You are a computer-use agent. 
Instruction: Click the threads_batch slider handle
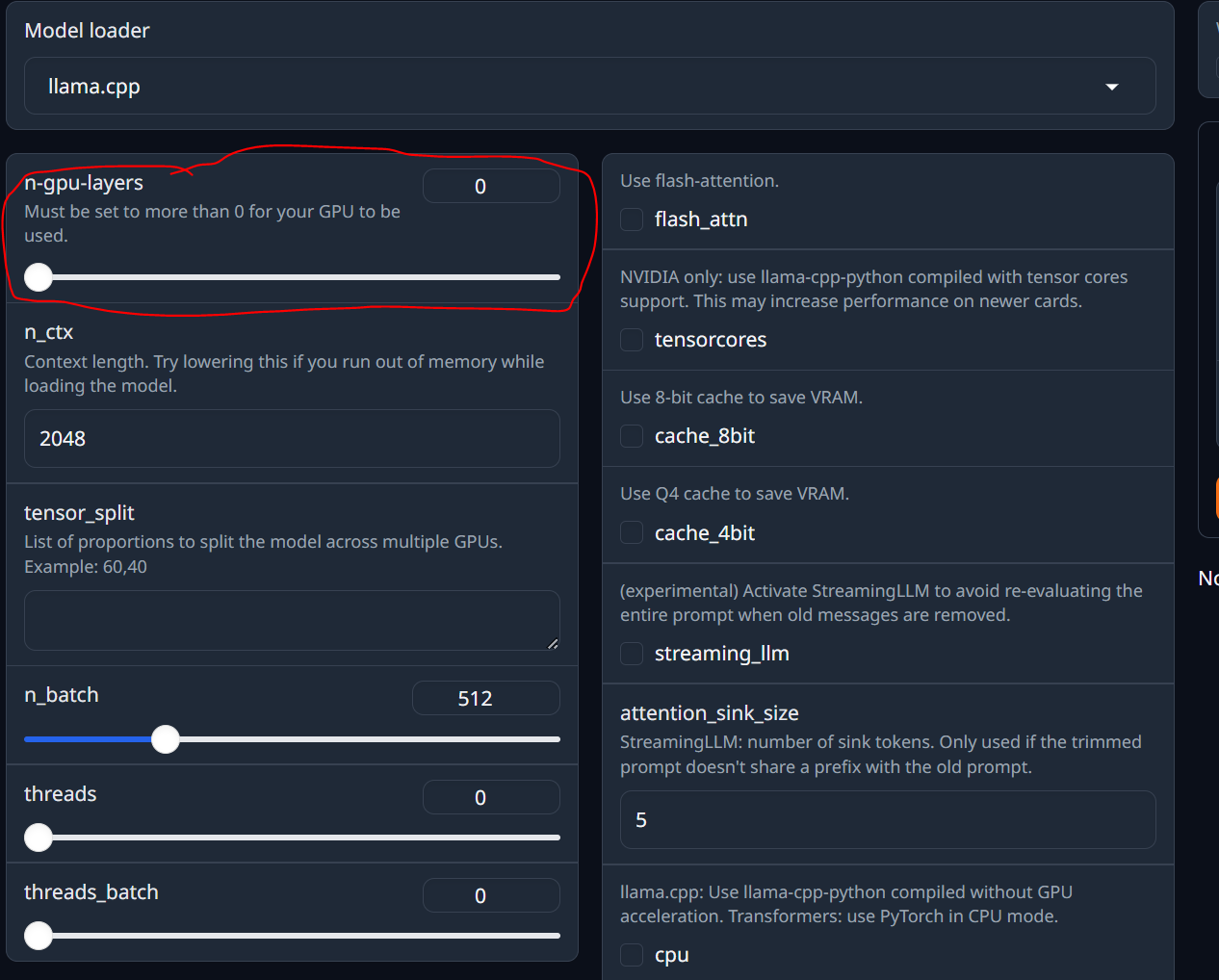click(39, 936)
